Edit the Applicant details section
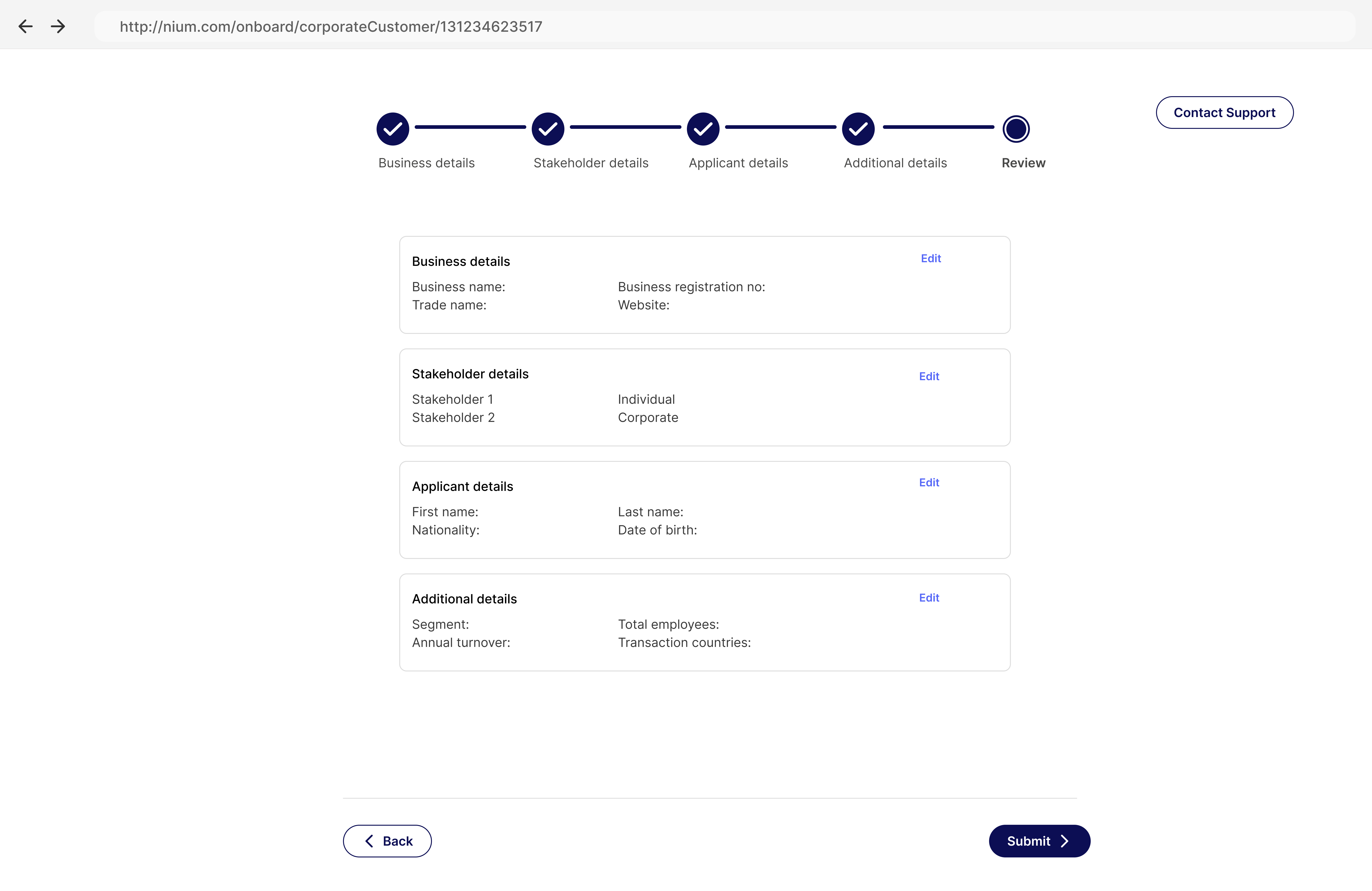This screenshot has height=891, width=1372. [x=929, y=482]
